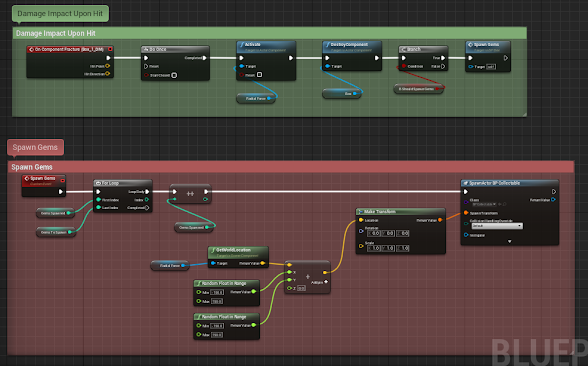The width and height of the screenshot is (588, 366).
Task: Select the Spawn Gems comment bubble
Action: [35, 147]
